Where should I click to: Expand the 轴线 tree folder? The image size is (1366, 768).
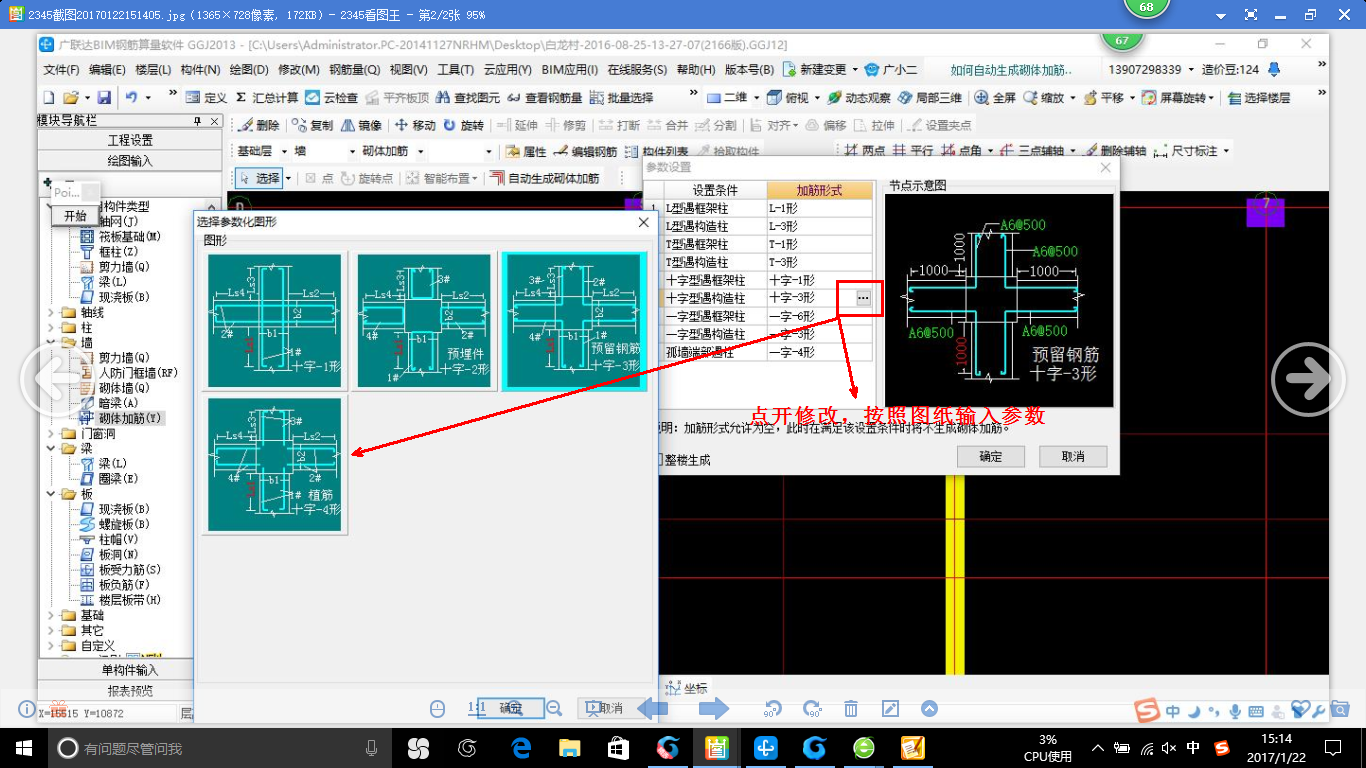pos(51,312)
